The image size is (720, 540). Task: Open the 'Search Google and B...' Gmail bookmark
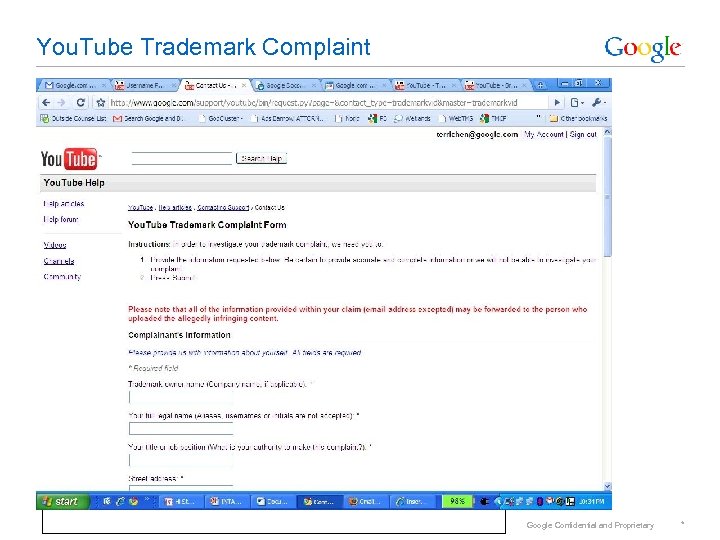pos(148,118)
